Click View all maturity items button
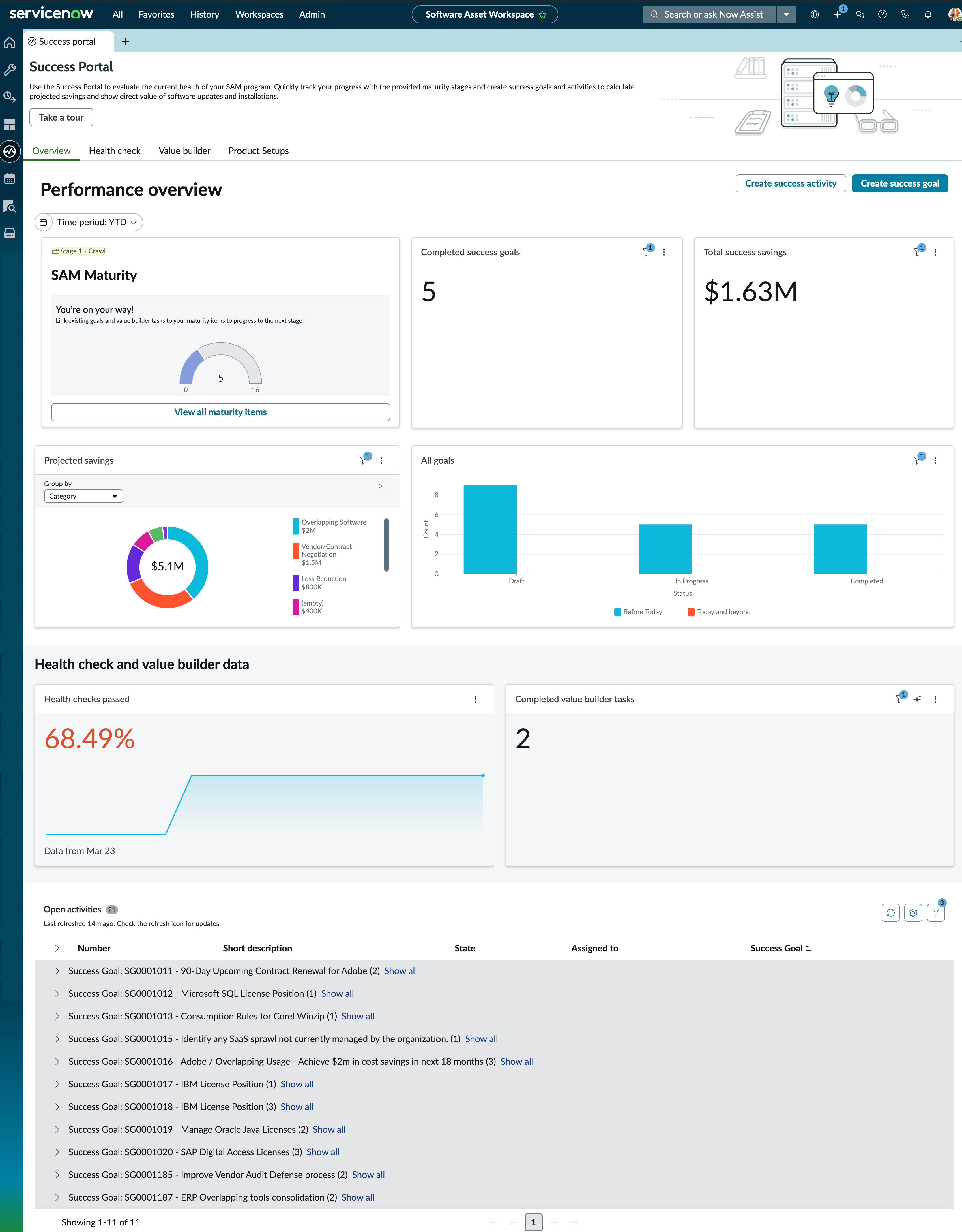Image resolution: width=962 pixels, height=1232 pixels. pyautogui.click(x=220, y=412)
